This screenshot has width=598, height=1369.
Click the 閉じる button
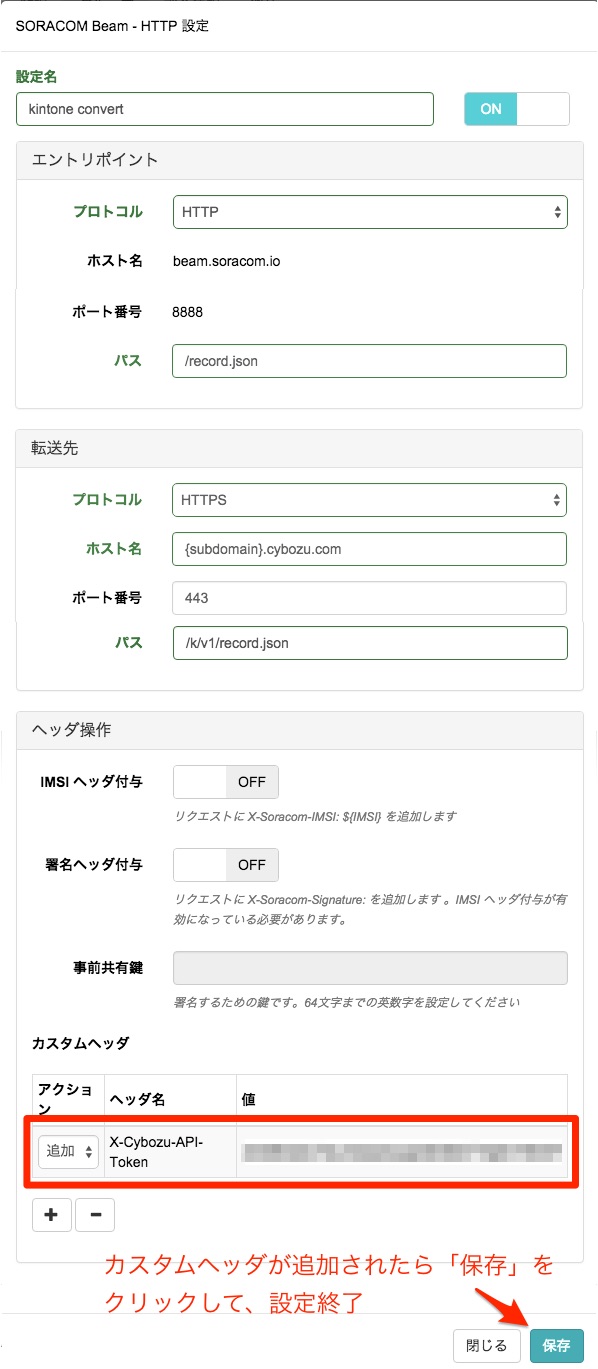[x=487, y=1345]
